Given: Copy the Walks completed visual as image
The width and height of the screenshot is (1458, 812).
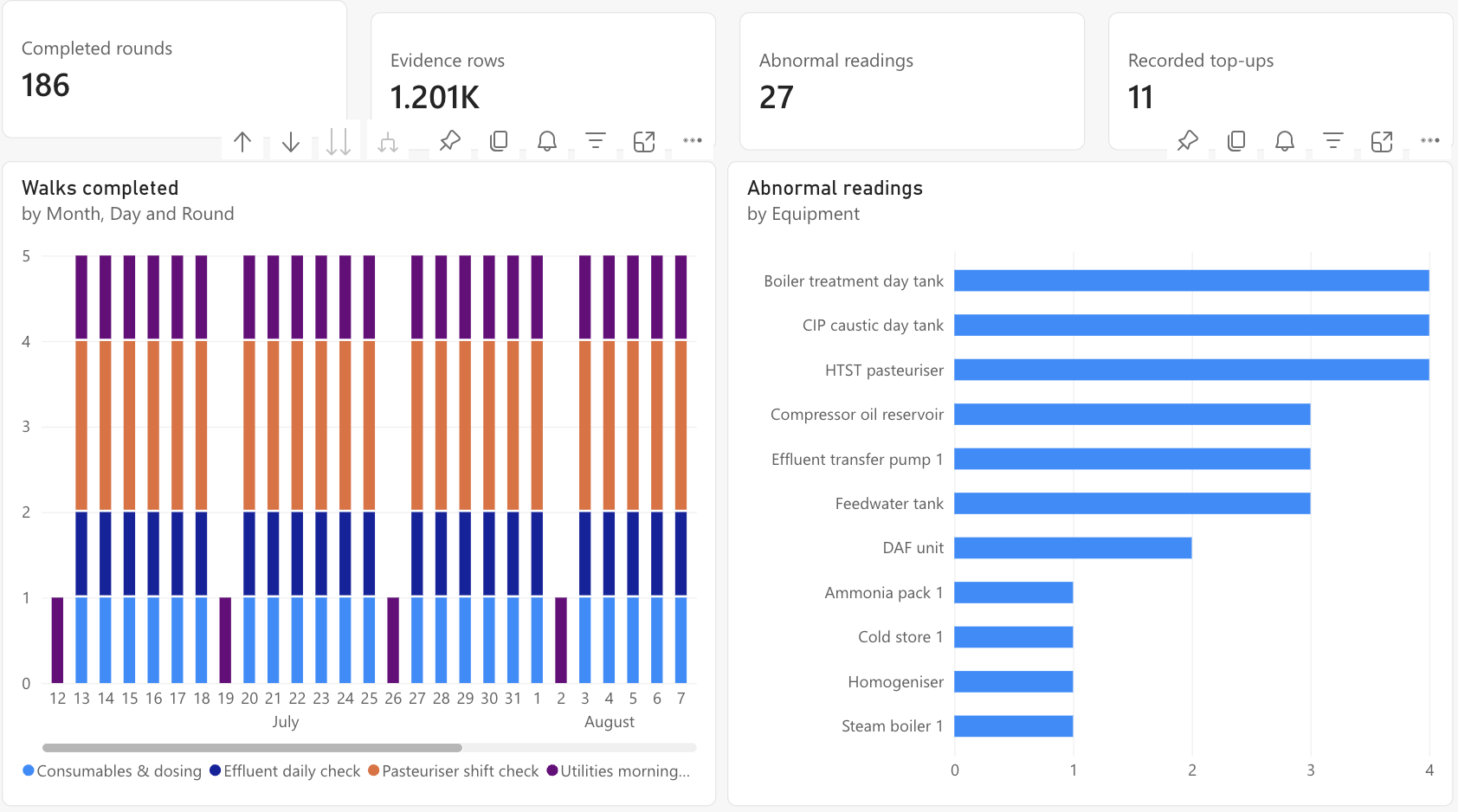Looking at the screenshot, I should click(x=499, y=141).
